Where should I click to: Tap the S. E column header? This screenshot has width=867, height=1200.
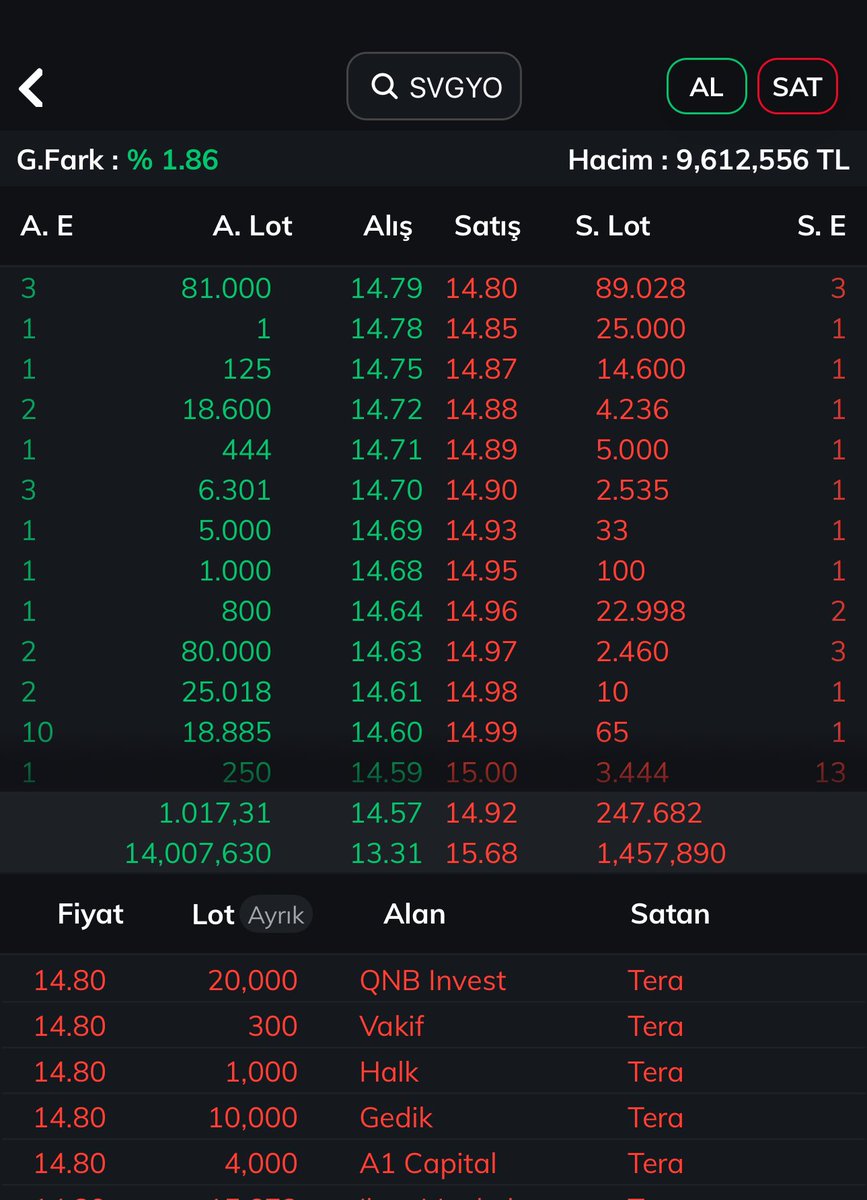pos(821,226)
